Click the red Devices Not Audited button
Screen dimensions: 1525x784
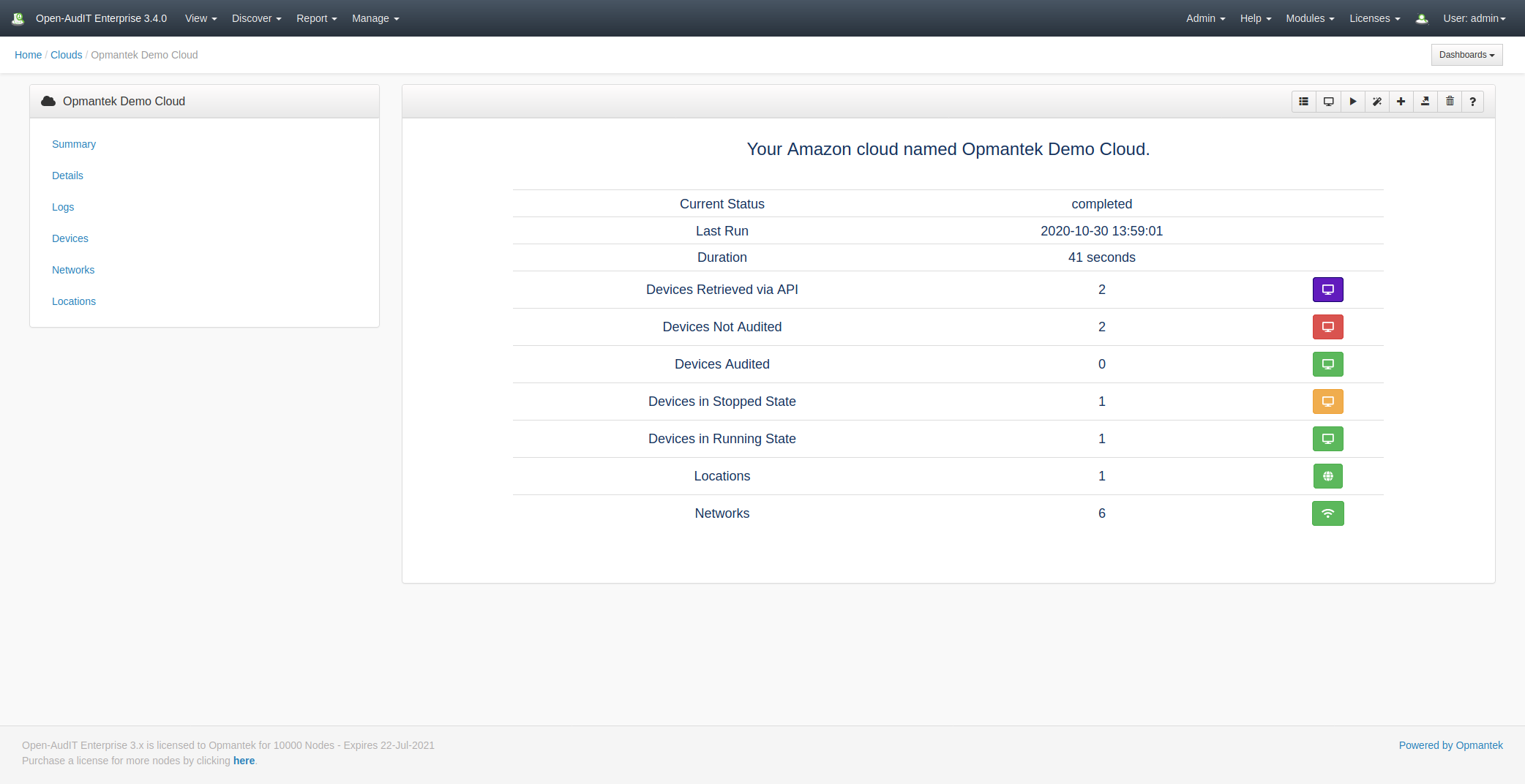[x=1327, y=327]
